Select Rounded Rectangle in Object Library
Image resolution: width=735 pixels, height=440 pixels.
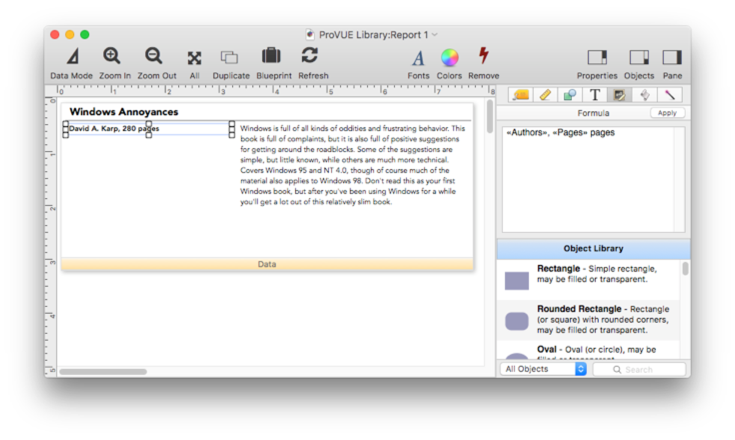point(588,321)
